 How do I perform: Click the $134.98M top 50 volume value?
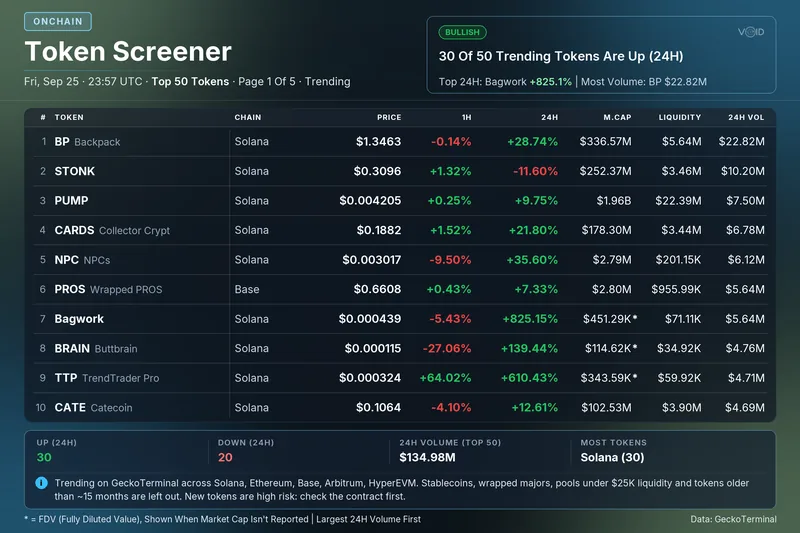click(x=427, y=458)
